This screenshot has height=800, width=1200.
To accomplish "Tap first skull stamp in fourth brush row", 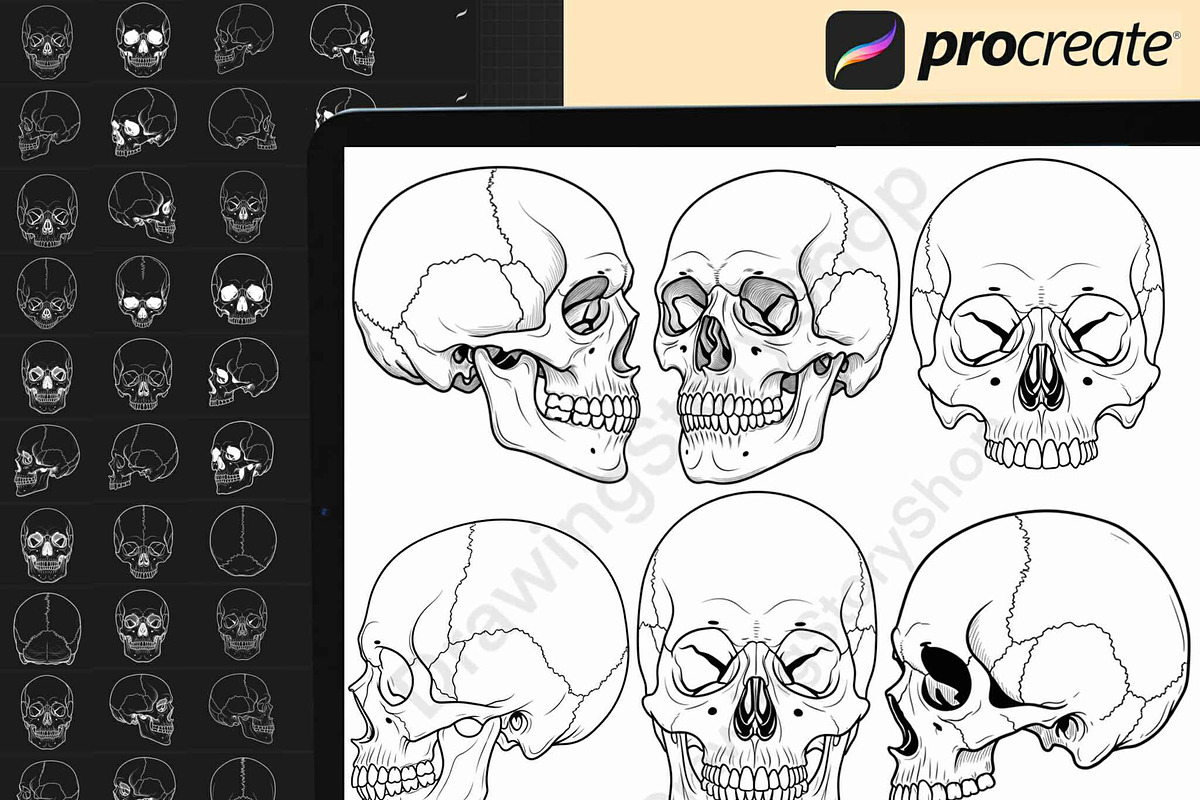I will [45, 294].
